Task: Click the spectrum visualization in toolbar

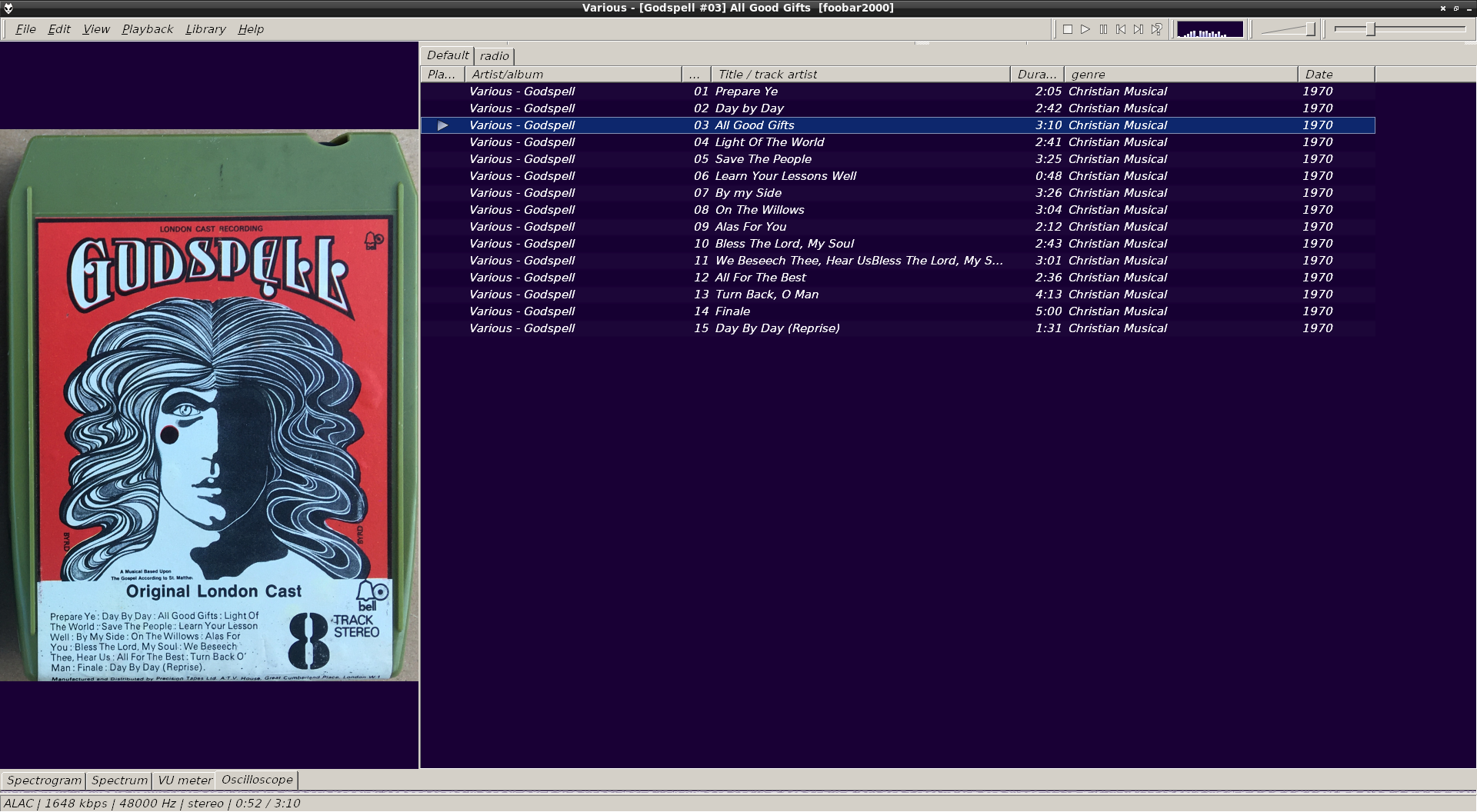Action: click(x=1209, y=29)
